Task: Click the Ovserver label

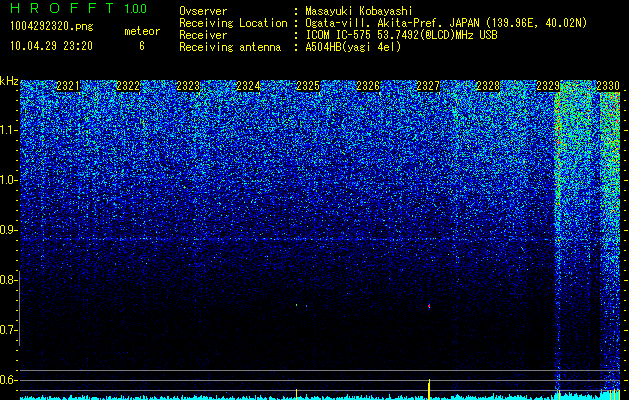Action: tap(203, 11)
